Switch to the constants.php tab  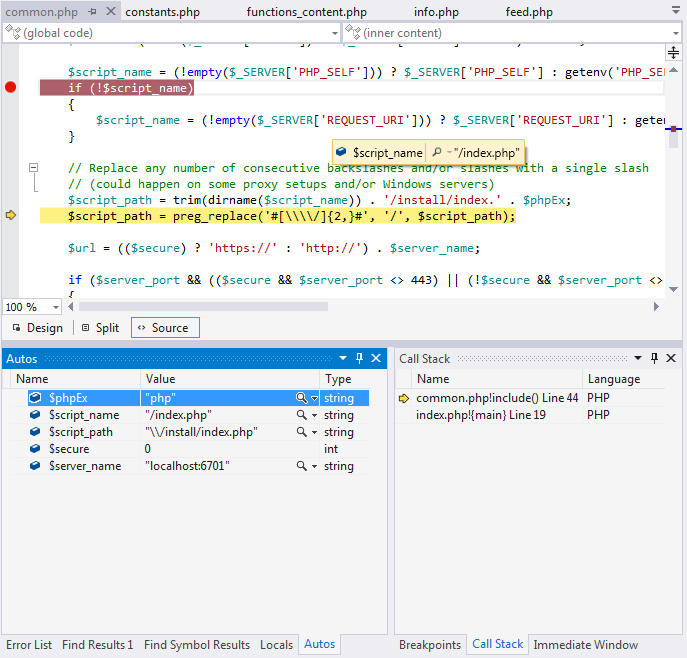pos(162,12)
